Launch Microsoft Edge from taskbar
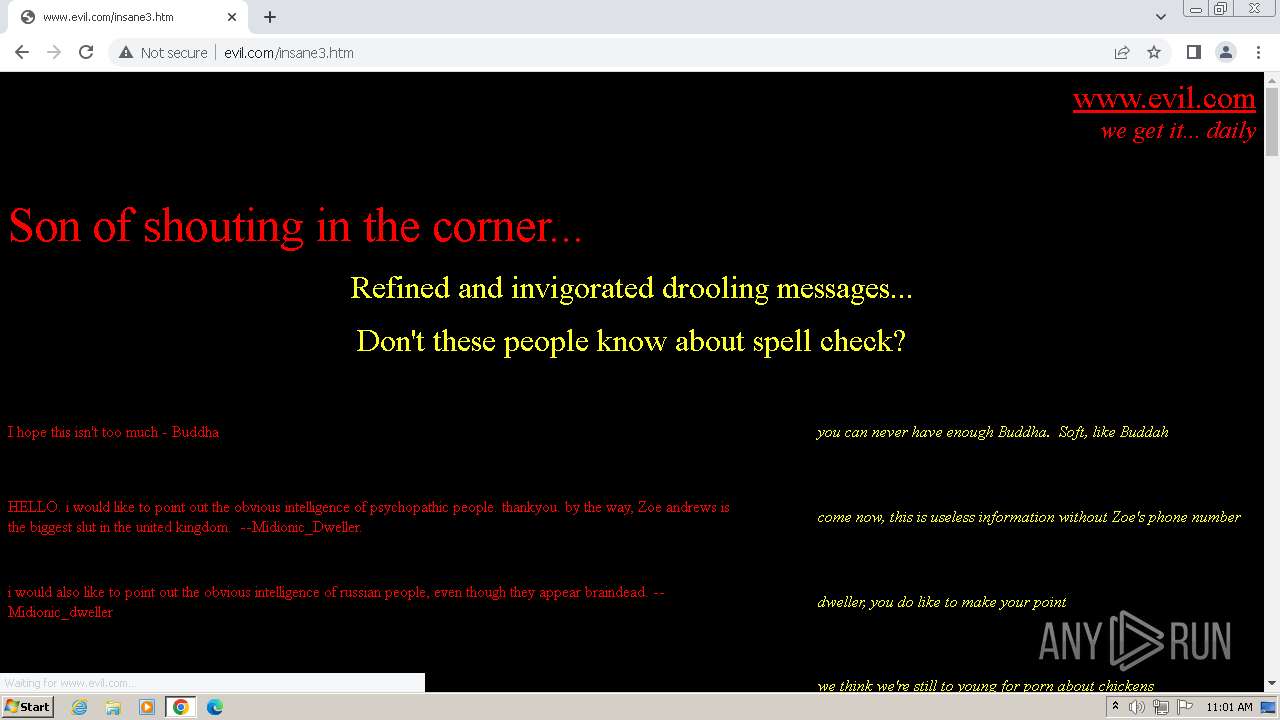 point(215,707)
